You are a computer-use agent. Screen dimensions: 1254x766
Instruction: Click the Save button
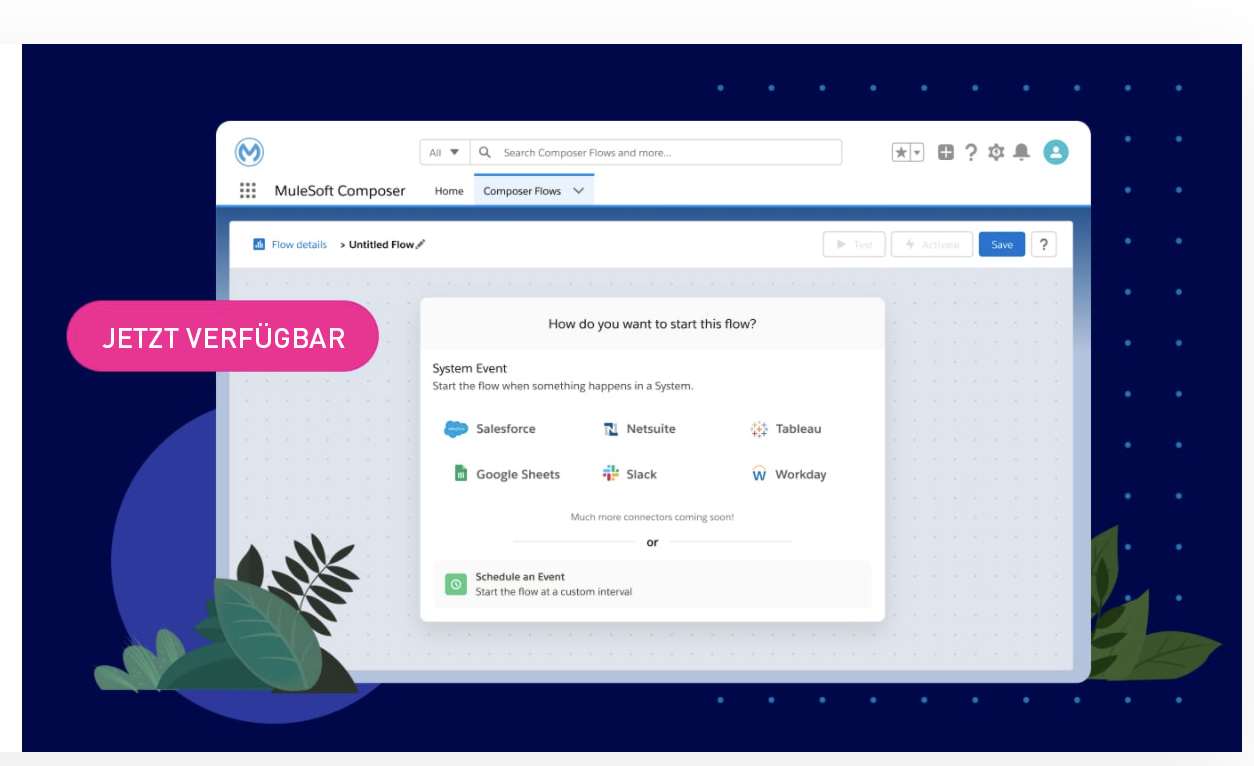(x=1001, y=244)
